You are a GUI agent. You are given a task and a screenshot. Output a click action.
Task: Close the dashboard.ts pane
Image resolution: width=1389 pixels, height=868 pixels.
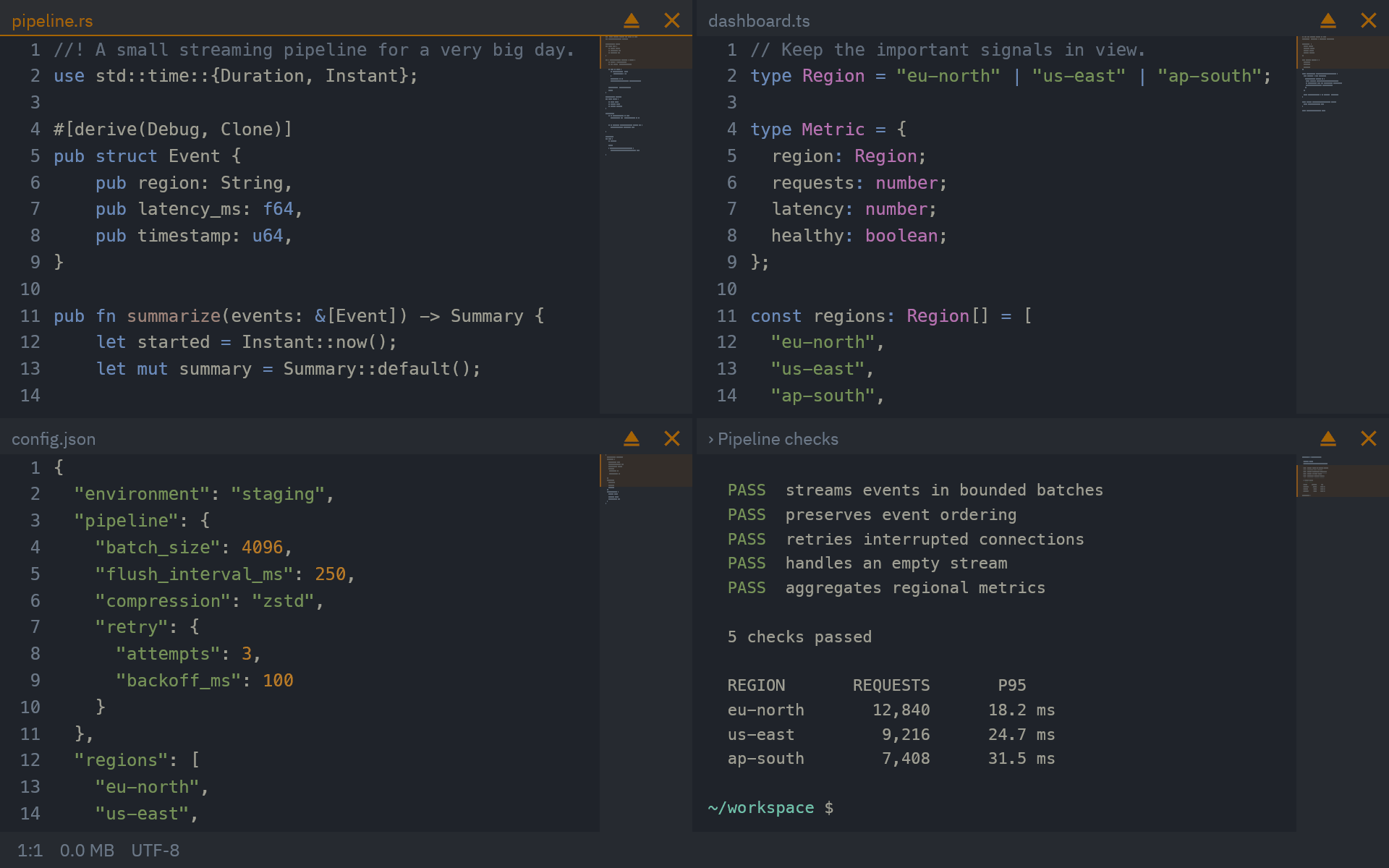click(1369, 21)
